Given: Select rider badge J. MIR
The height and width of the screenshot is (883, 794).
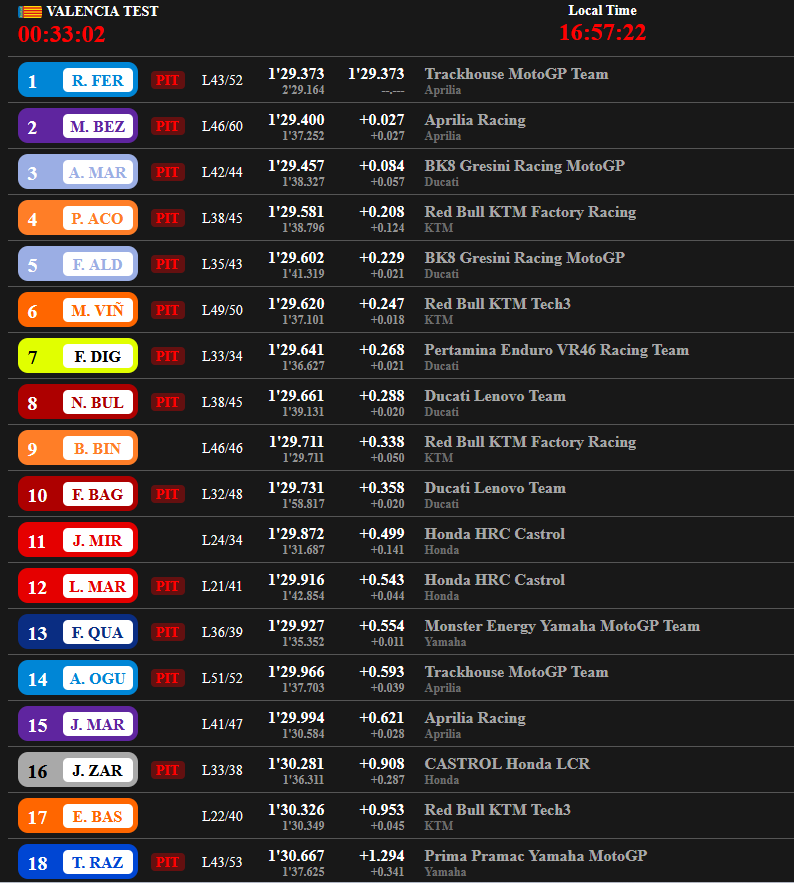Looking at the screenshot, I should pyautogui.click(x=78, y=540).
